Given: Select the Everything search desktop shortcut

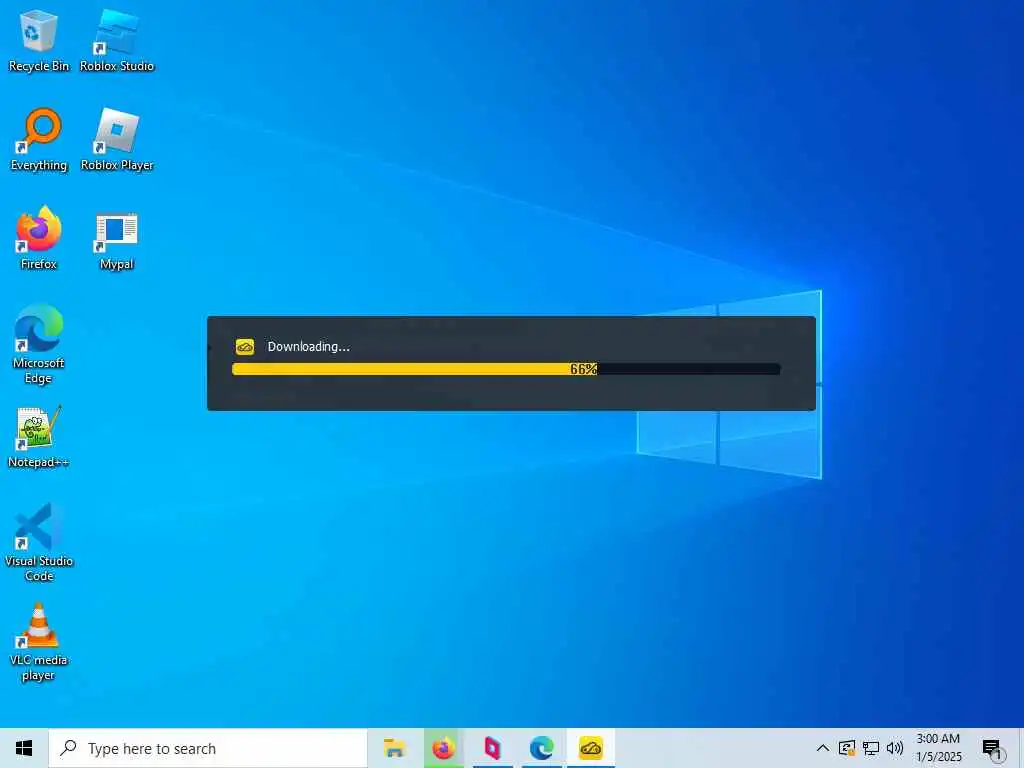Looking at the screenshot, I should [x=39, y=140].
